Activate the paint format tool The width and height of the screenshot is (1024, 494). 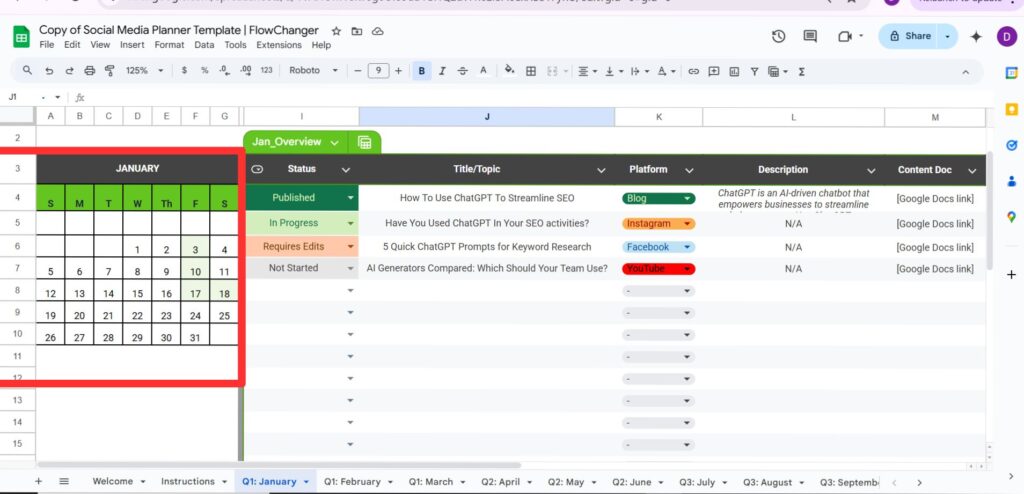click(x=110, y=71)
